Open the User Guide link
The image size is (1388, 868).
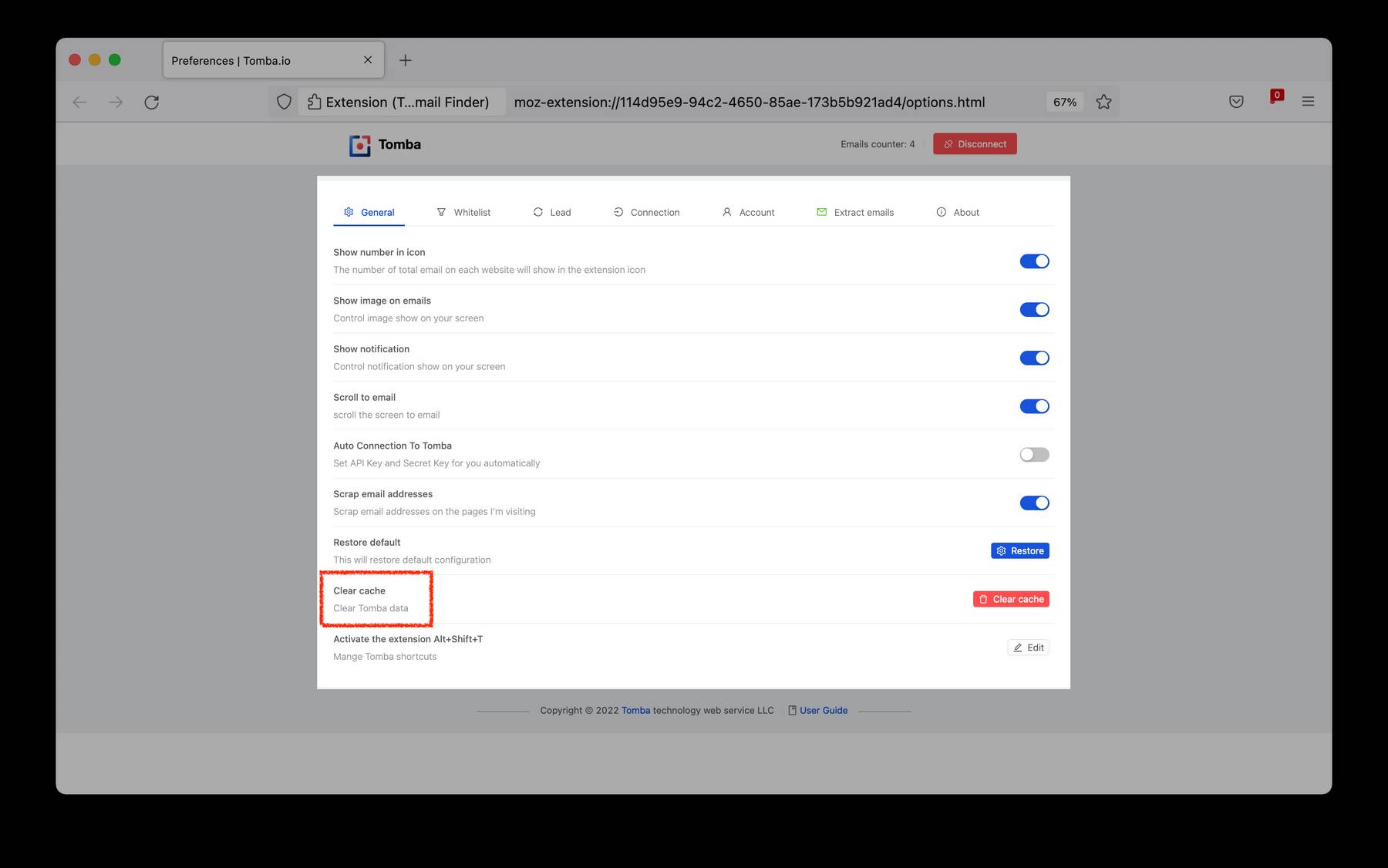824,711
